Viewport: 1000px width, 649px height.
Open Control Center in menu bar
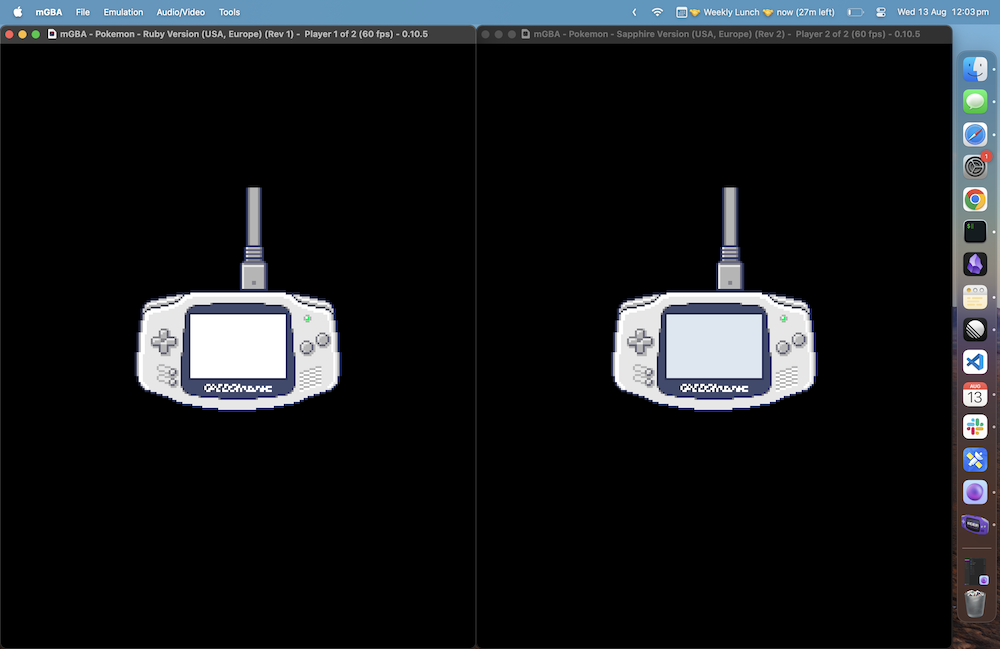881,12
